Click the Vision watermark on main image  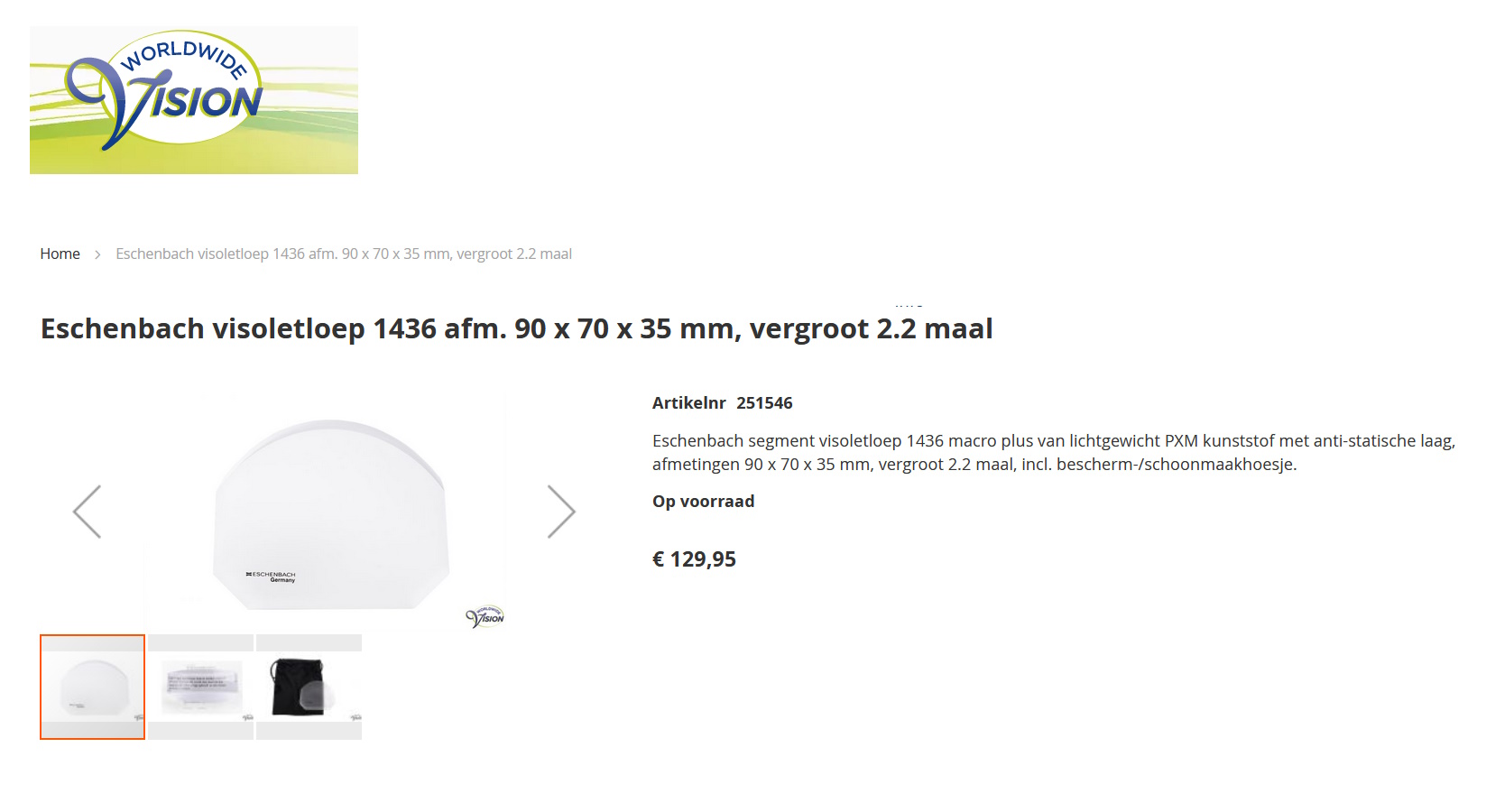(485, 617)
